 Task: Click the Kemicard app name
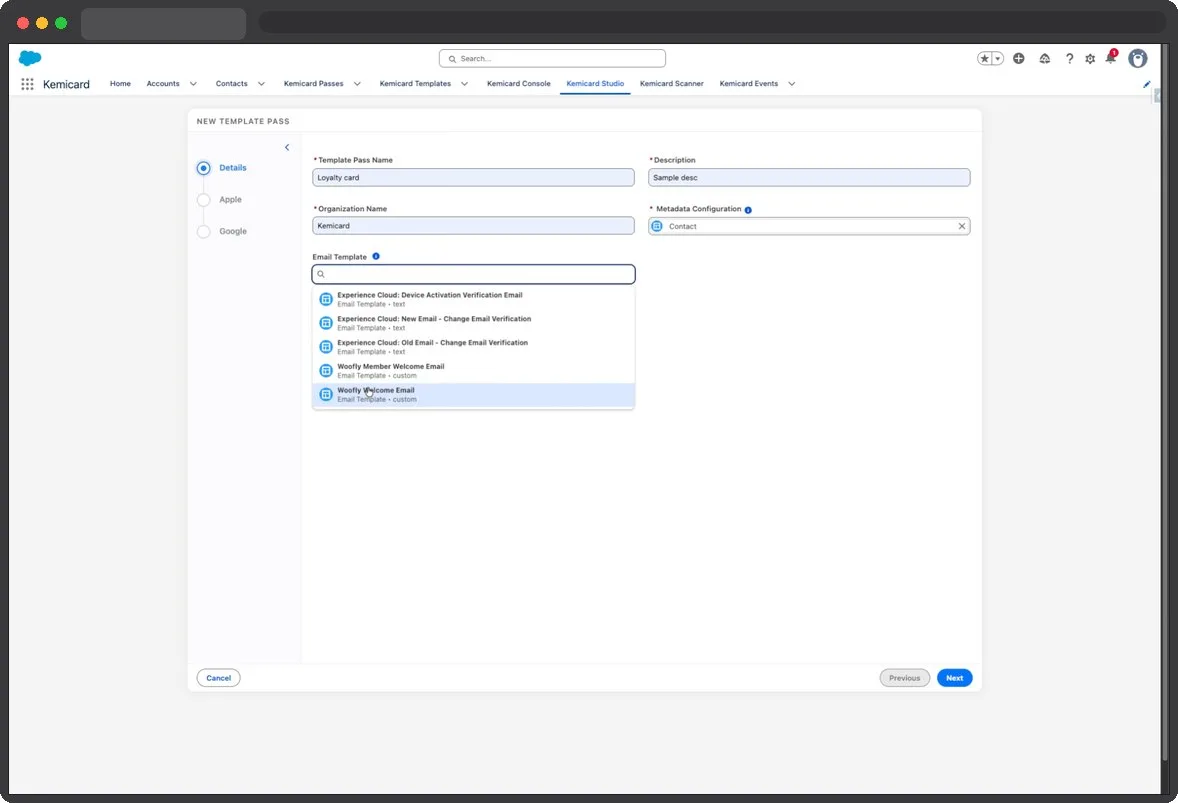(x=66, y=84)
